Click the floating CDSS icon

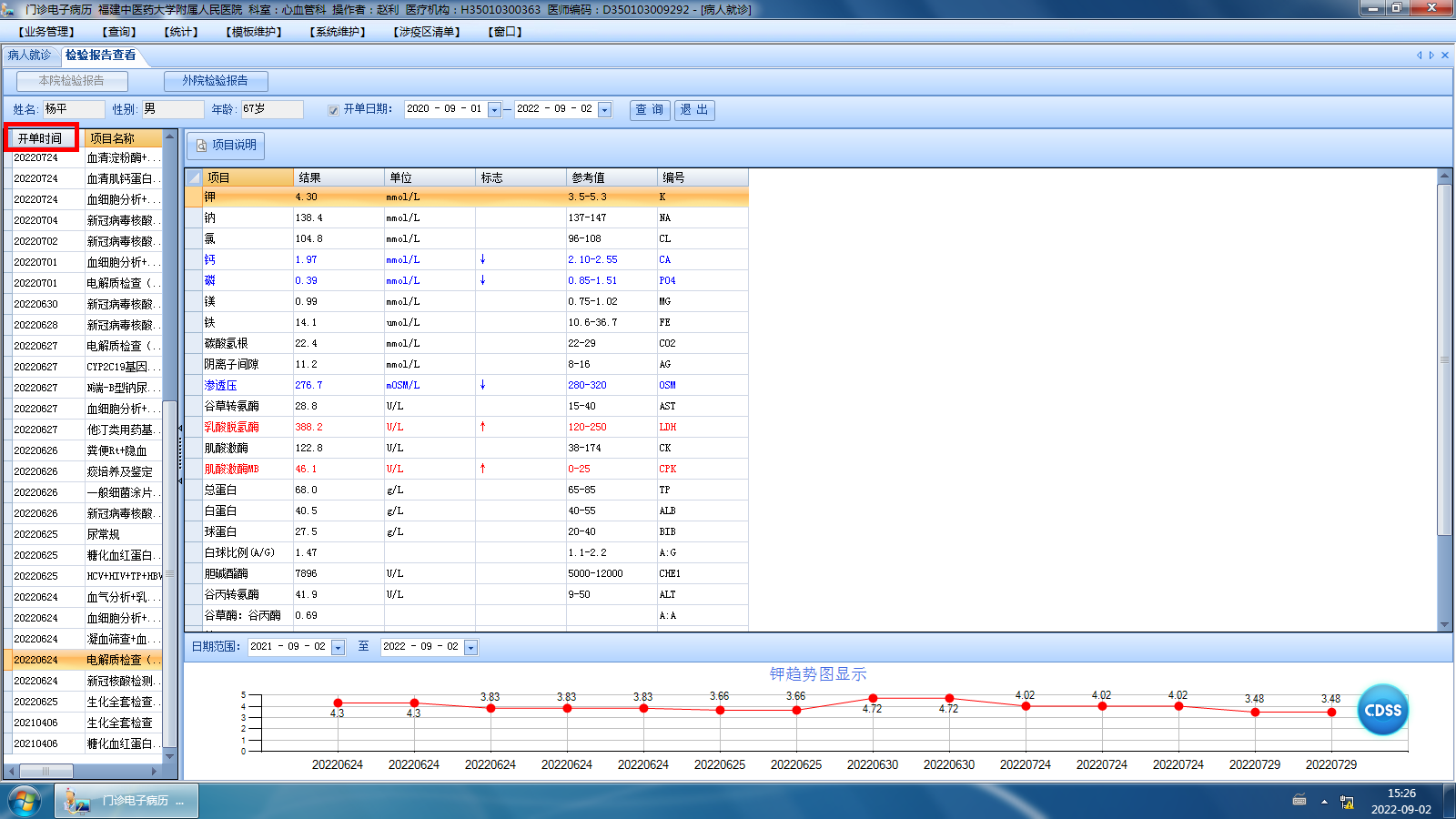(1382, 710)
